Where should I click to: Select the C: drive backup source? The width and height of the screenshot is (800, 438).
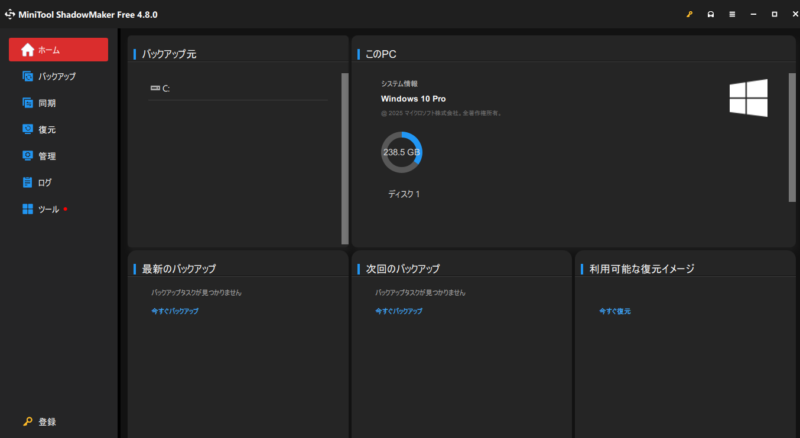(x=165, y=89)
